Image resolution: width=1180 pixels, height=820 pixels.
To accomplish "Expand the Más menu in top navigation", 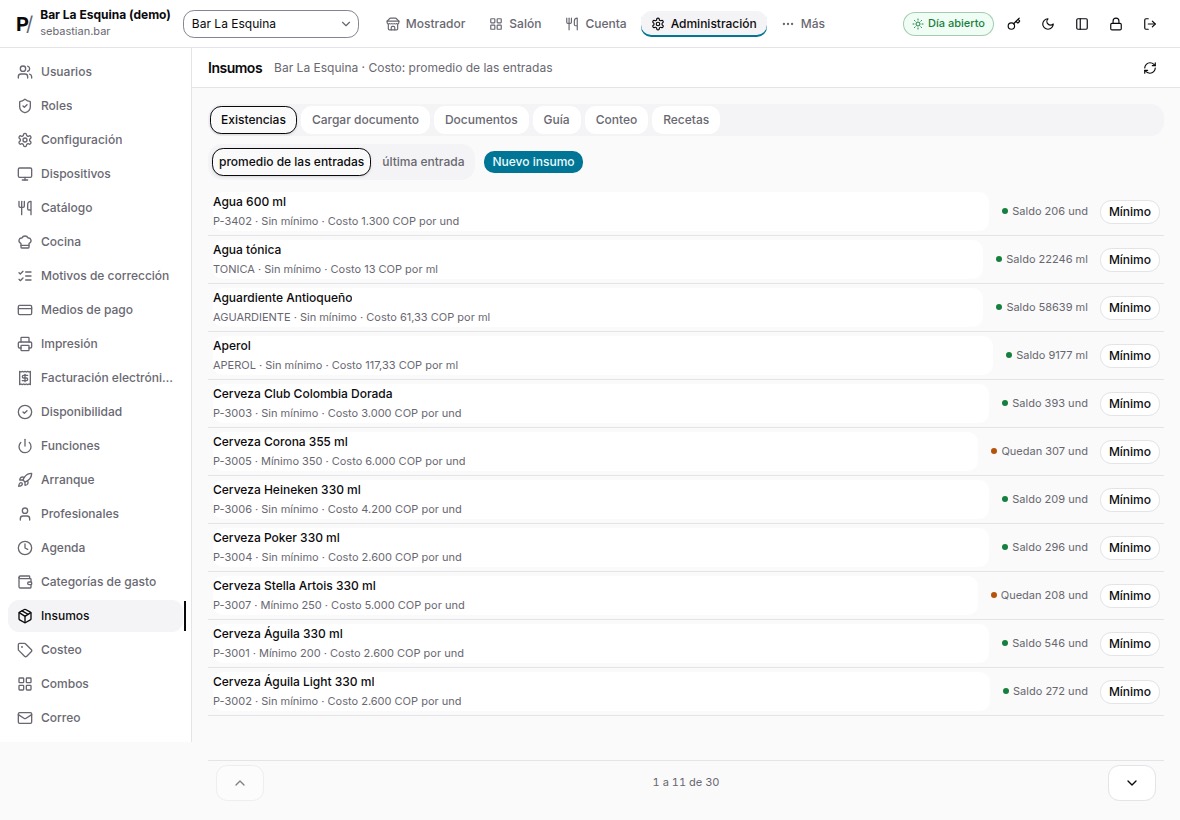I will pyautogui.click(x=803, y=24).
